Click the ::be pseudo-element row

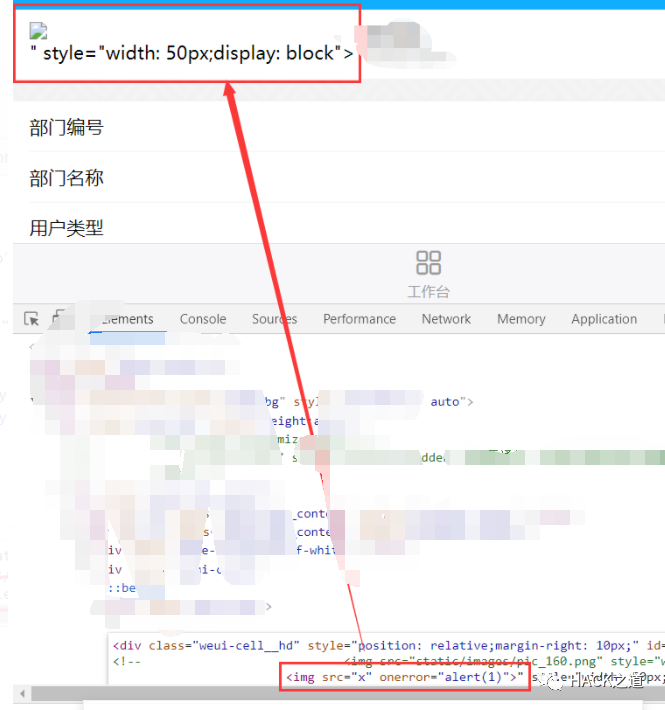(122, 588)
